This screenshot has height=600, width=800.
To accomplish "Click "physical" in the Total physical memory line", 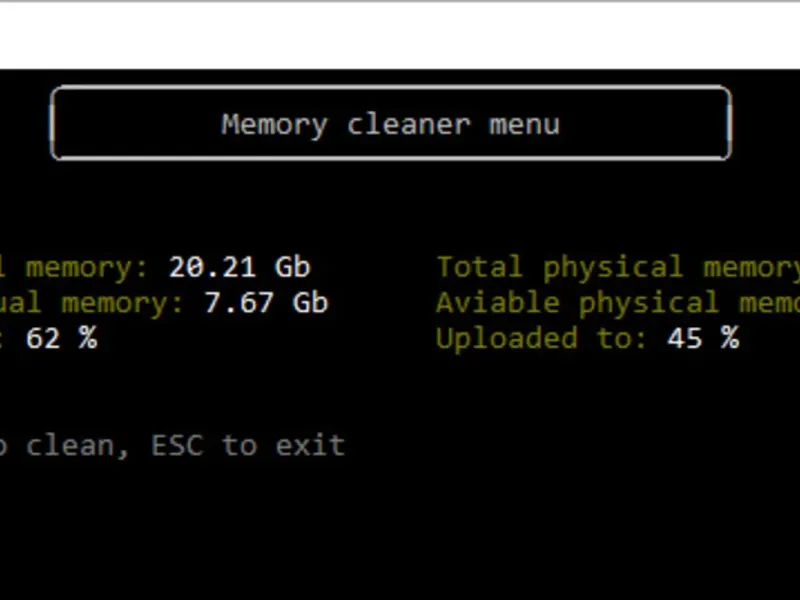I will pyautogui.click(x=613, y=267).
